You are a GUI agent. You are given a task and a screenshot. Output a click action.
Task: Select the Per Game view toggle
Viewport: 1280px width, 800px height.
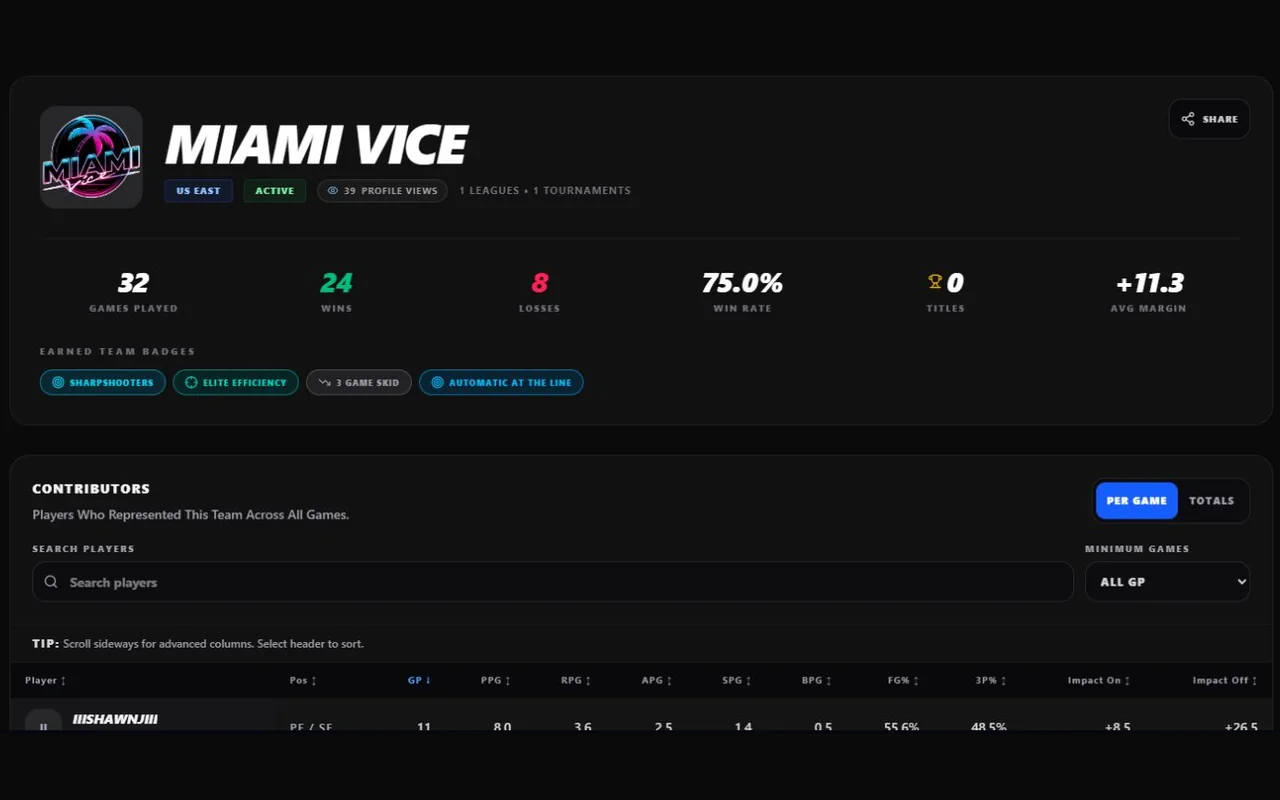(x=1137, y=501)
